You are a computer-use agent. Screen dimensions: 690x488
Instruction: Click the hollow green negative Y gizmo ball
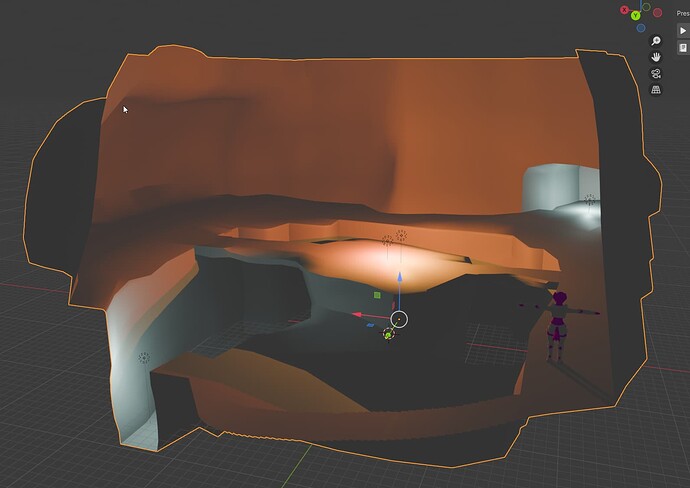(646, 6)
